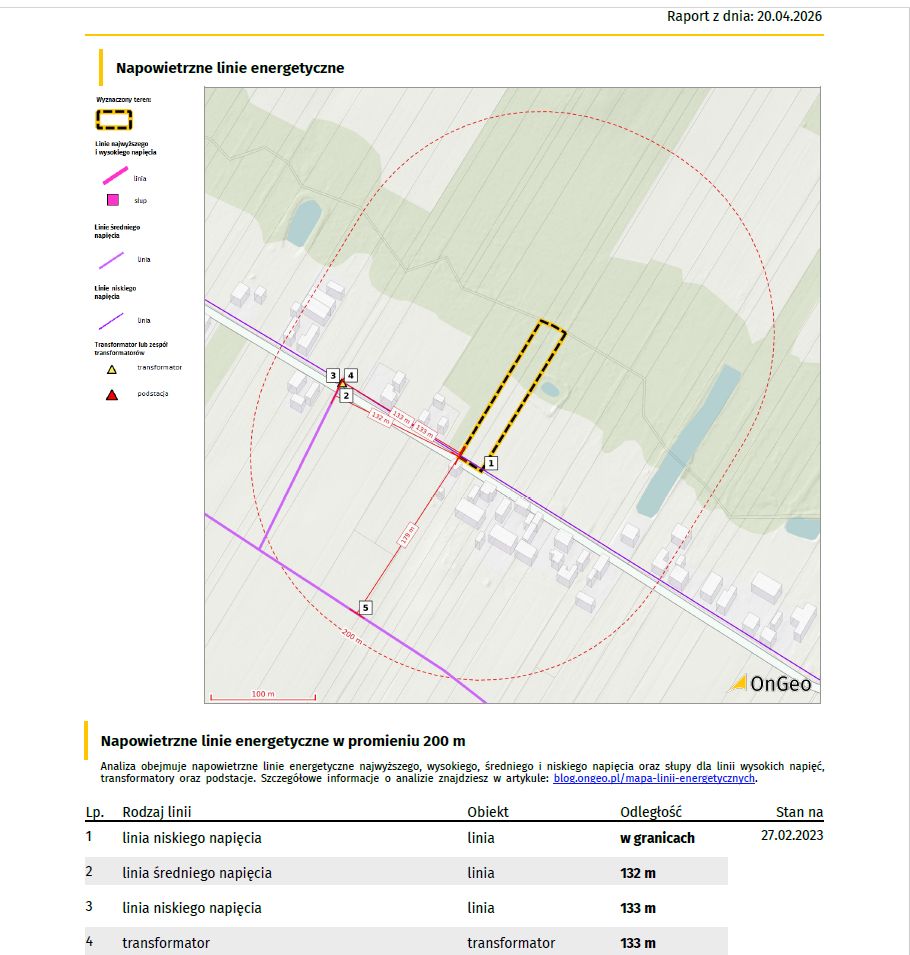Image resolution: width=910 pixels, height=955 pixels.
Task: Click map marker number 5
Action: point(365,607)
